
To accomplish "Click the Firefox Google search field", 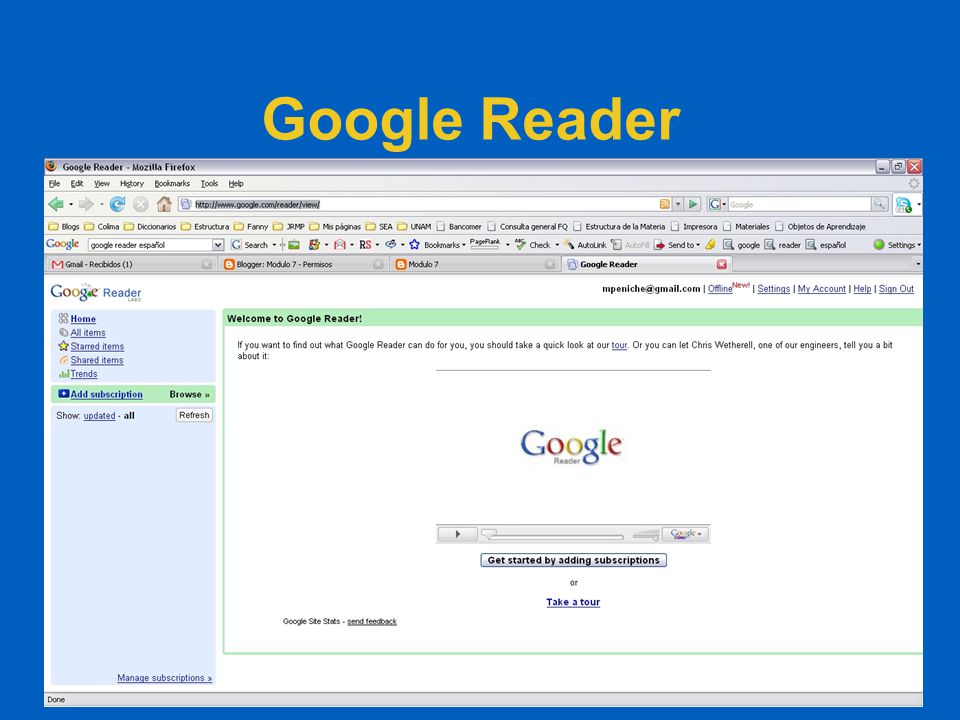I will point(799,204).
